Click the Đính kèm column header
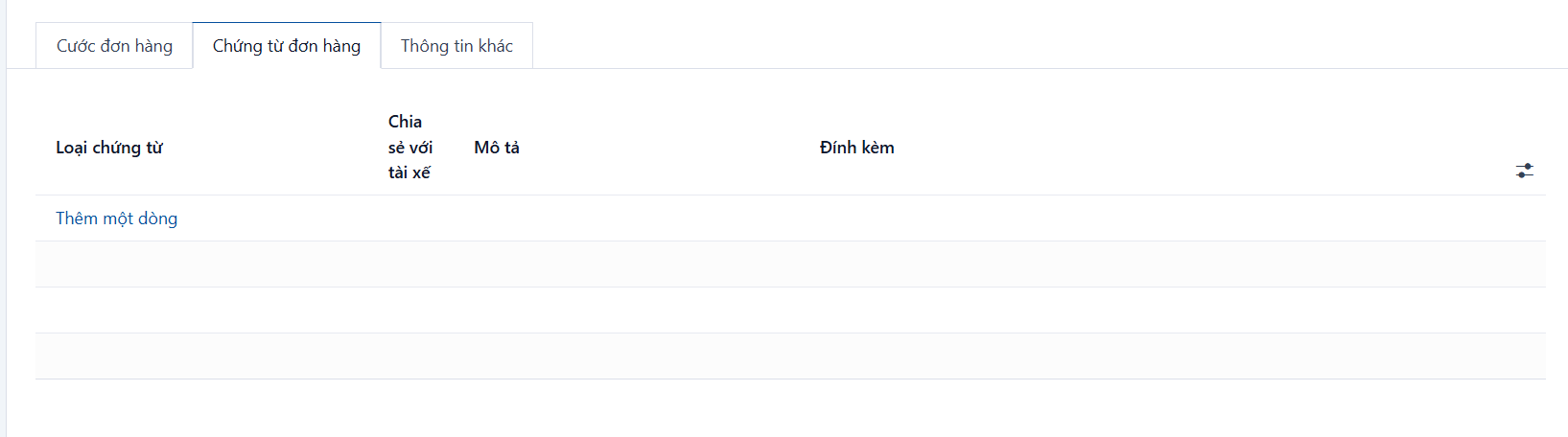 [856, 148]
